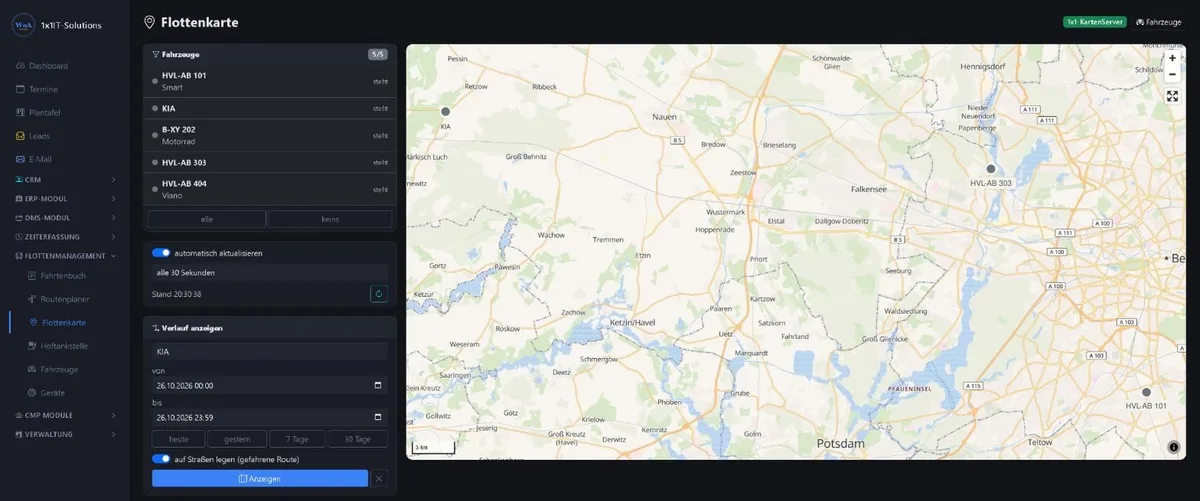The width and height of the screenshot is (1200, 501).
Task: Disable 'automatisch aktualisieren' toggle
Action: pyautogui.click(x=161, y=253)
